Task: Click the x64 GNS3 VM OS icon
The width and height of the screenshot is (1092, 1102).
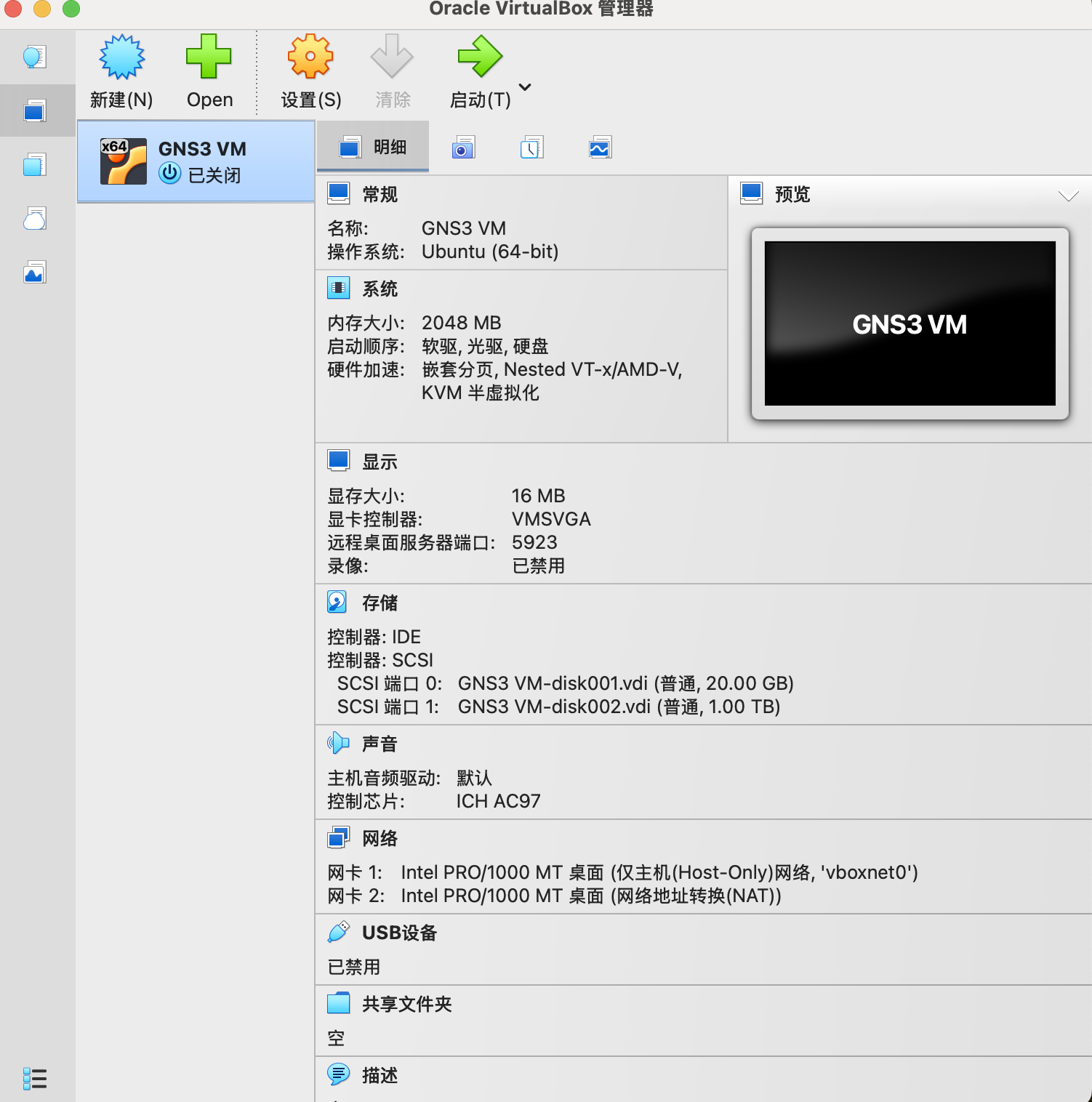Action: pos(124,161)
